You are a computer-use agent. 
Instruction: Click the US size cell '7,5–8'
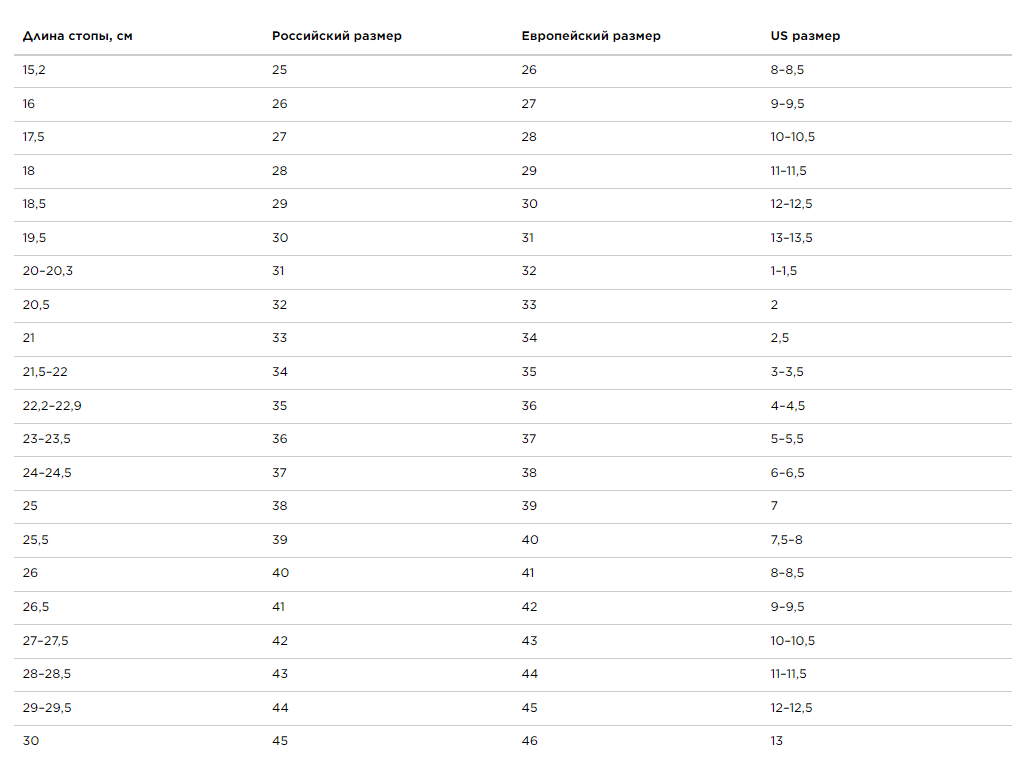[787, 540]
